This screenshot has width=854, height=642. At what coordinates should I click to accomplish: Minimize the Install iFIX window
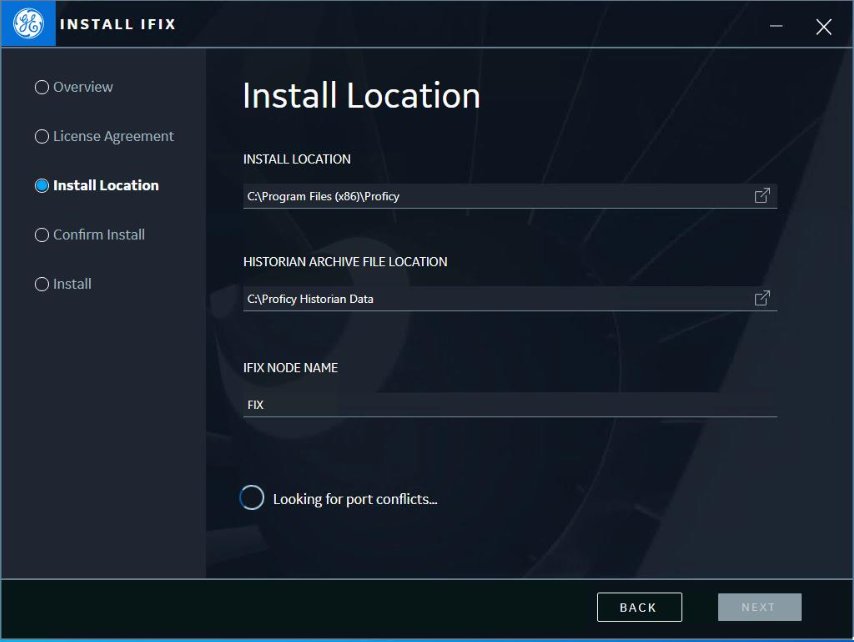776,26
